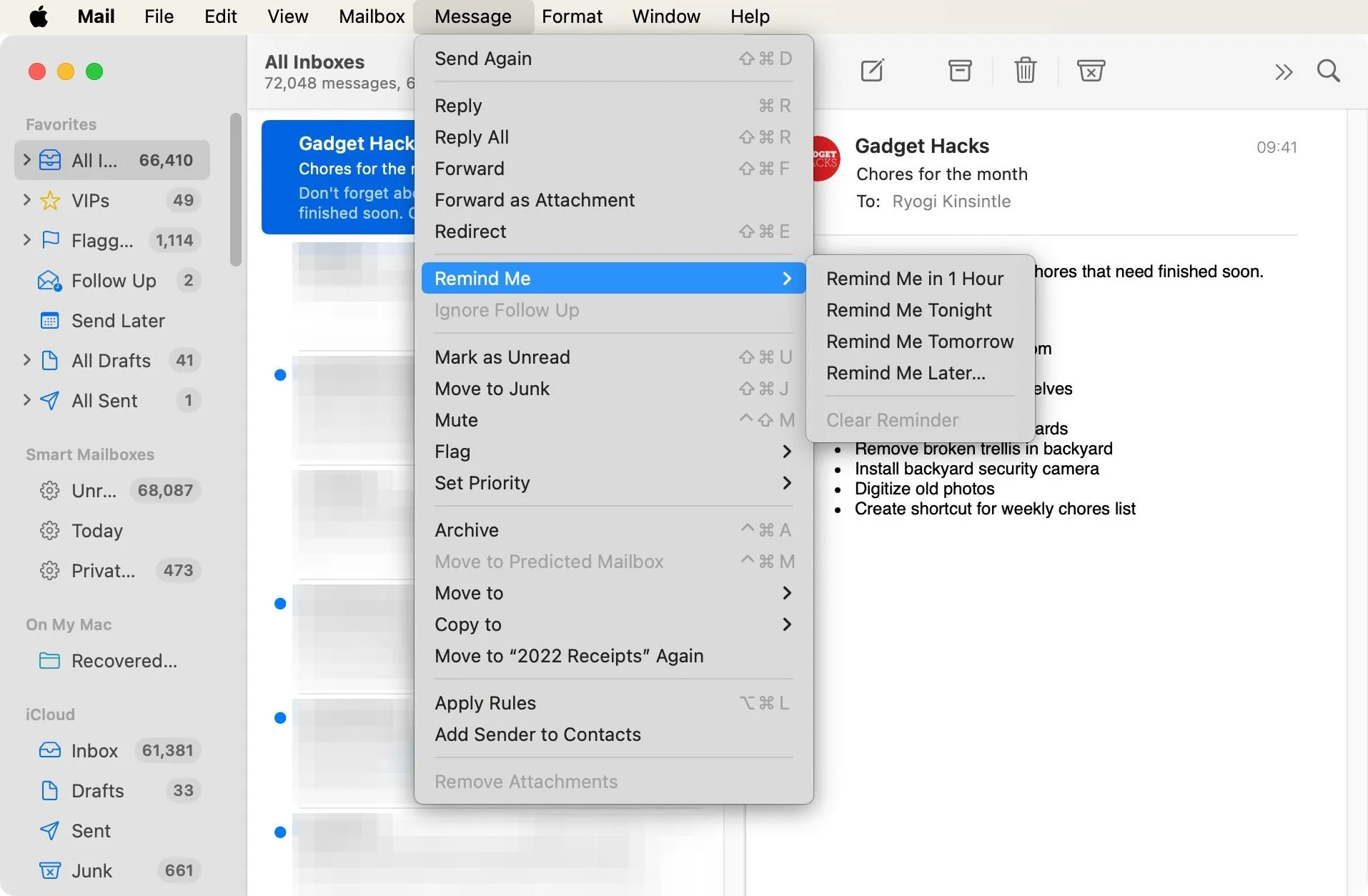Viewport: 1368px width, 896px height.
Task: Click the Private smart mailbox gear icon
Action: pyautogui.click(x=49, y=570)
